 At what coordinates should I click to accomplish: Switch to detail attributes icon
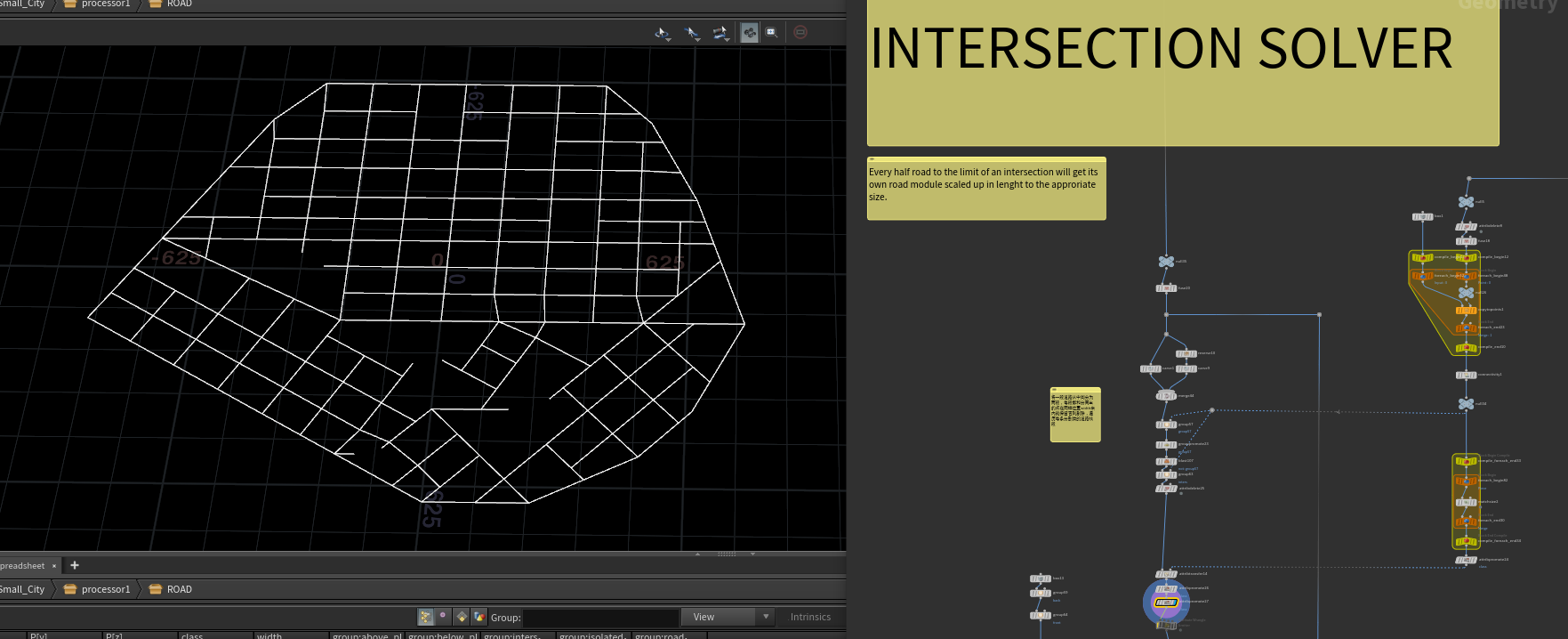point(479,617)
